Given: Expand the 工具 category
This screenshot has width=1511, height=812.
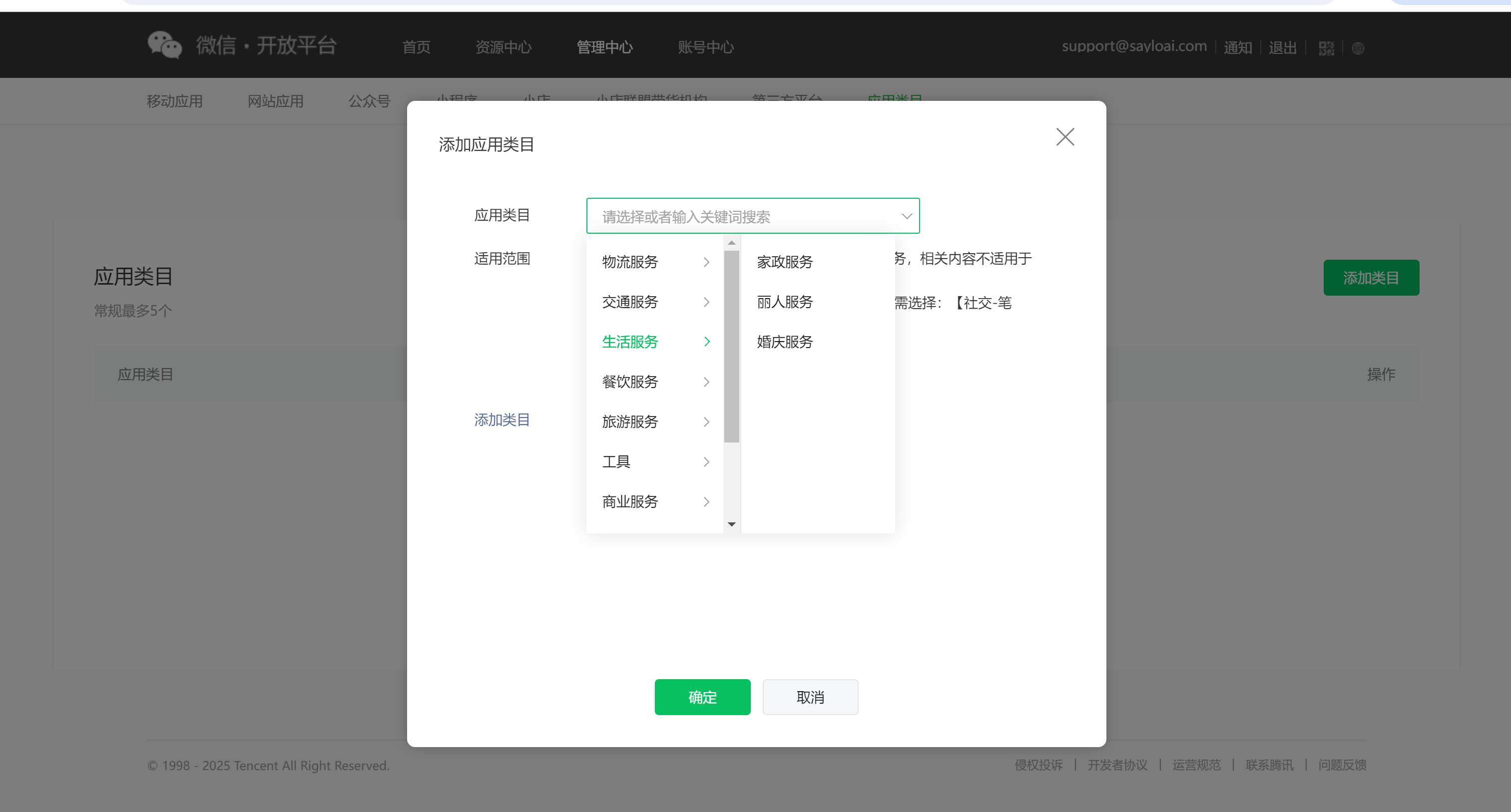Looking at the screenshot, I should point(656,462).
